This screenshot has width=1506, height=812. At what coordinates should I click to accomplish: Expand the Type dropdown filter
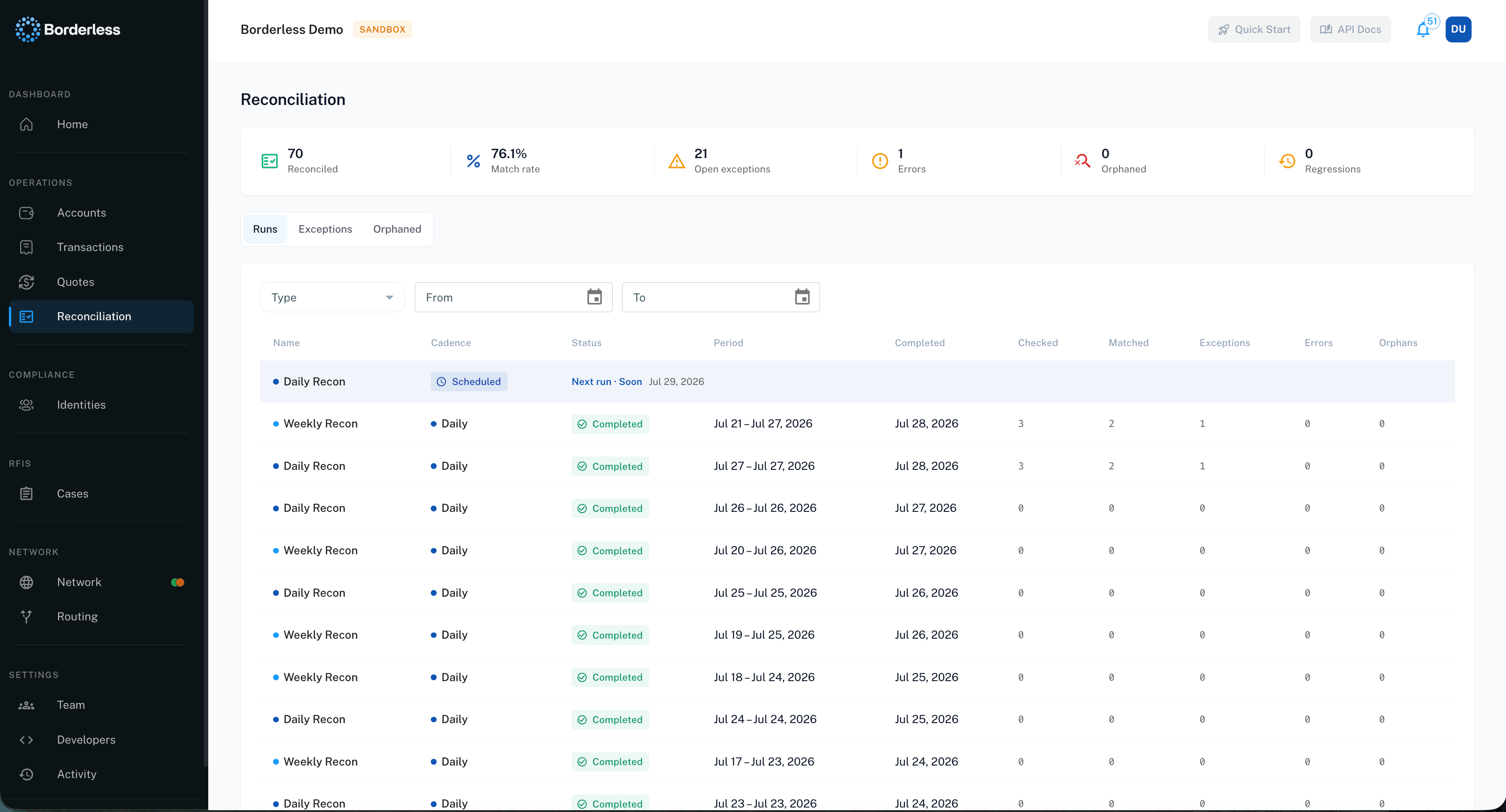(332, 297)
